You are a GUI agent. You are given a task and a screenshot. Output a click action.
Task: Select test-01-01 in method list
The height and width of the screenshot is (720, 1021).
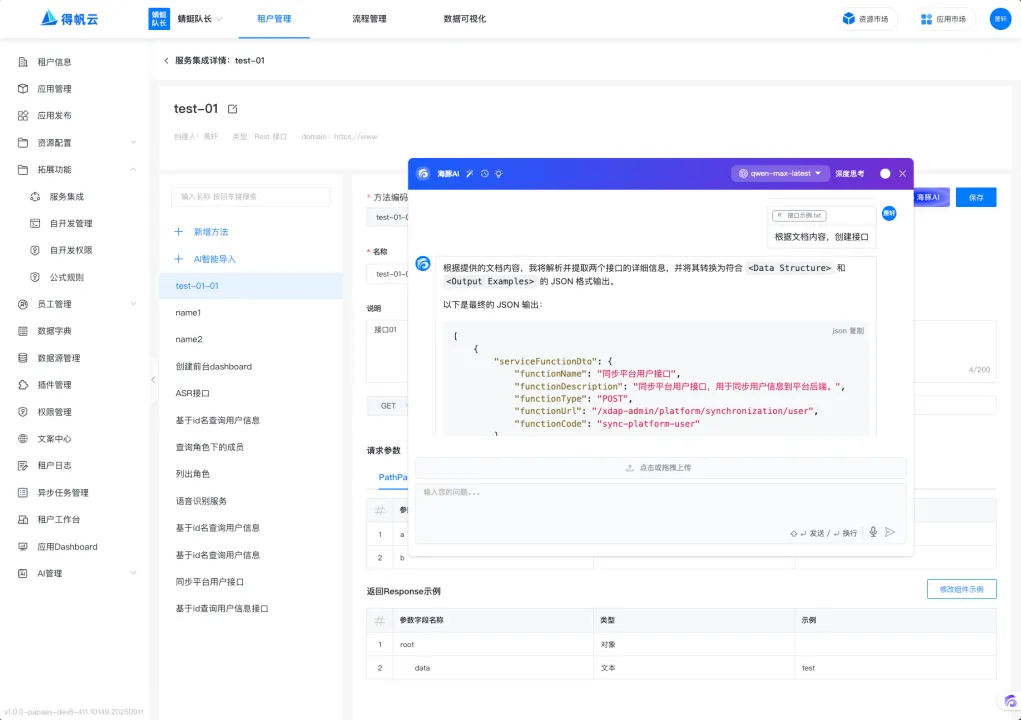tap(251, 286)
